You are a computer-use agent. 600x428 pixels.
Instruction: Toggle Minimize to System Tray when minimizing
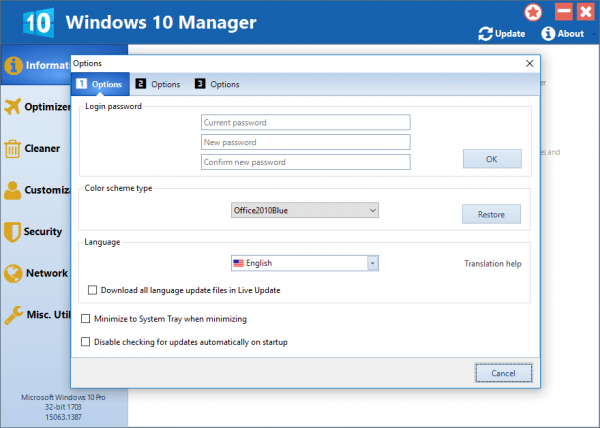(x=85, y=319)
